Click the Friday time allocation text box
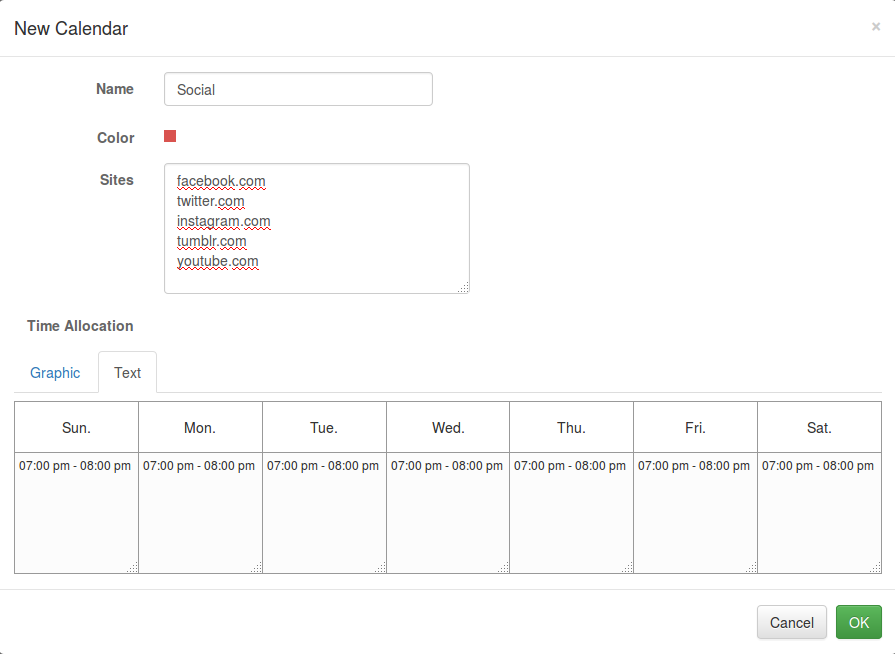This screenshot has width=895, height=654. (x=695, y=512)
